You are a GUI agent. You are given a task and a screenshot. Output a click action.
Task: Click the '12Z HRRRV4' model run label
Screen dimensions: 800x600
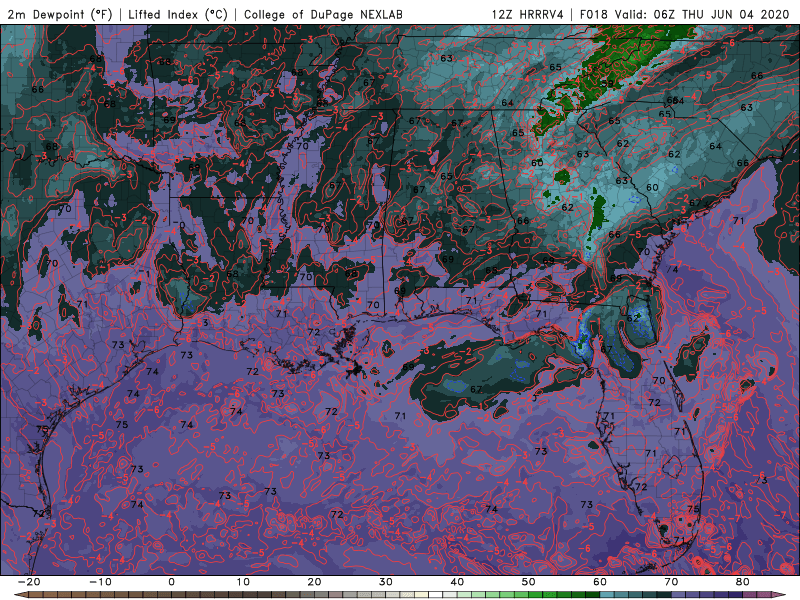[527, 15]
